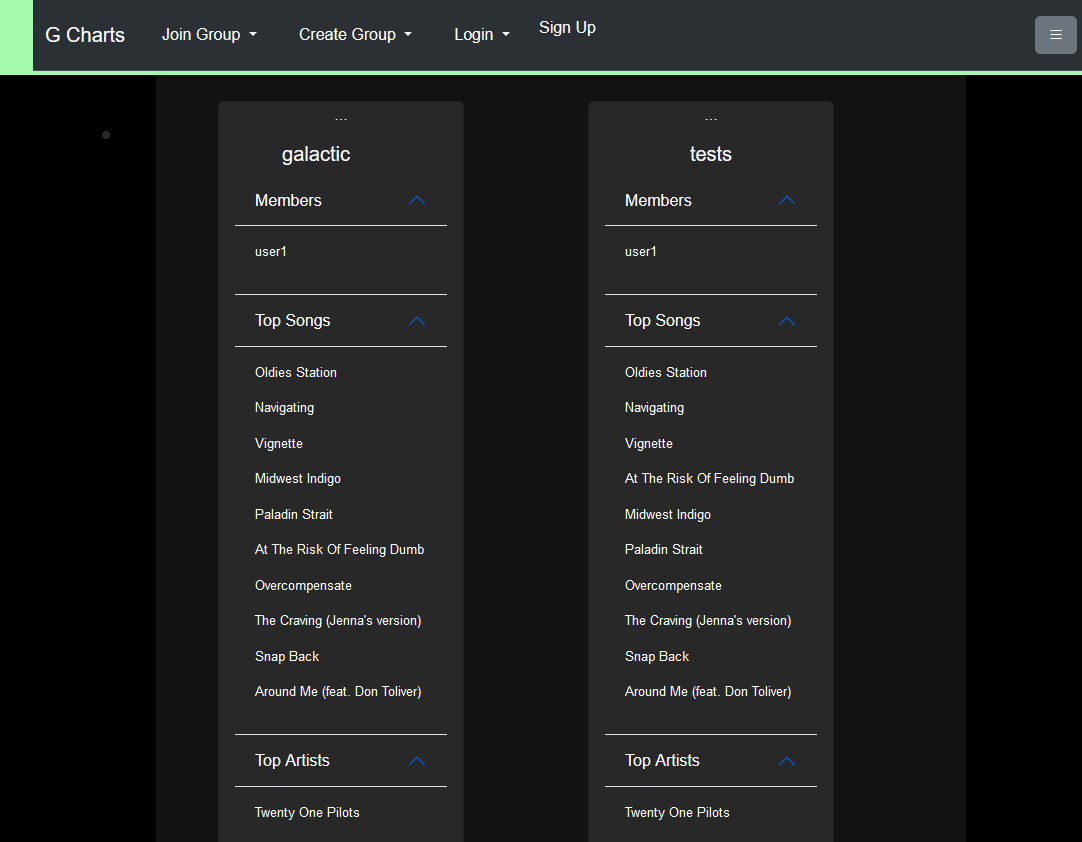This screenshot has width=1082, height=842.
Task: Select Paladin Strait in tests songs
Action: 664,550
